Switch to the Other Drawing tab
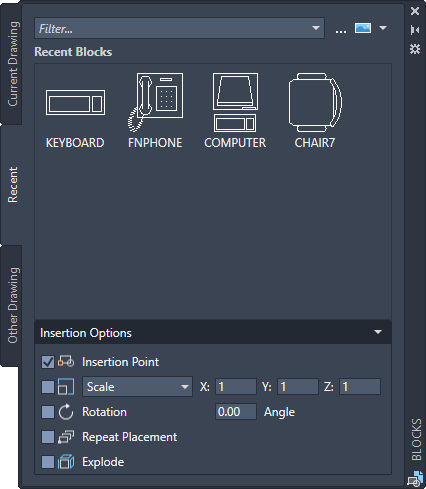Screen dimensions: 426x489 (12, 305)
